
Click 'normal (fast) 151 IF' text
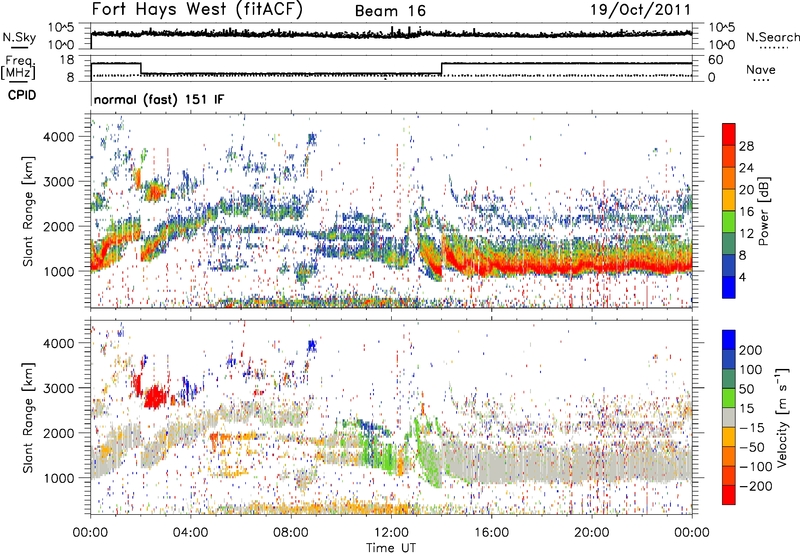coord(159,99)
